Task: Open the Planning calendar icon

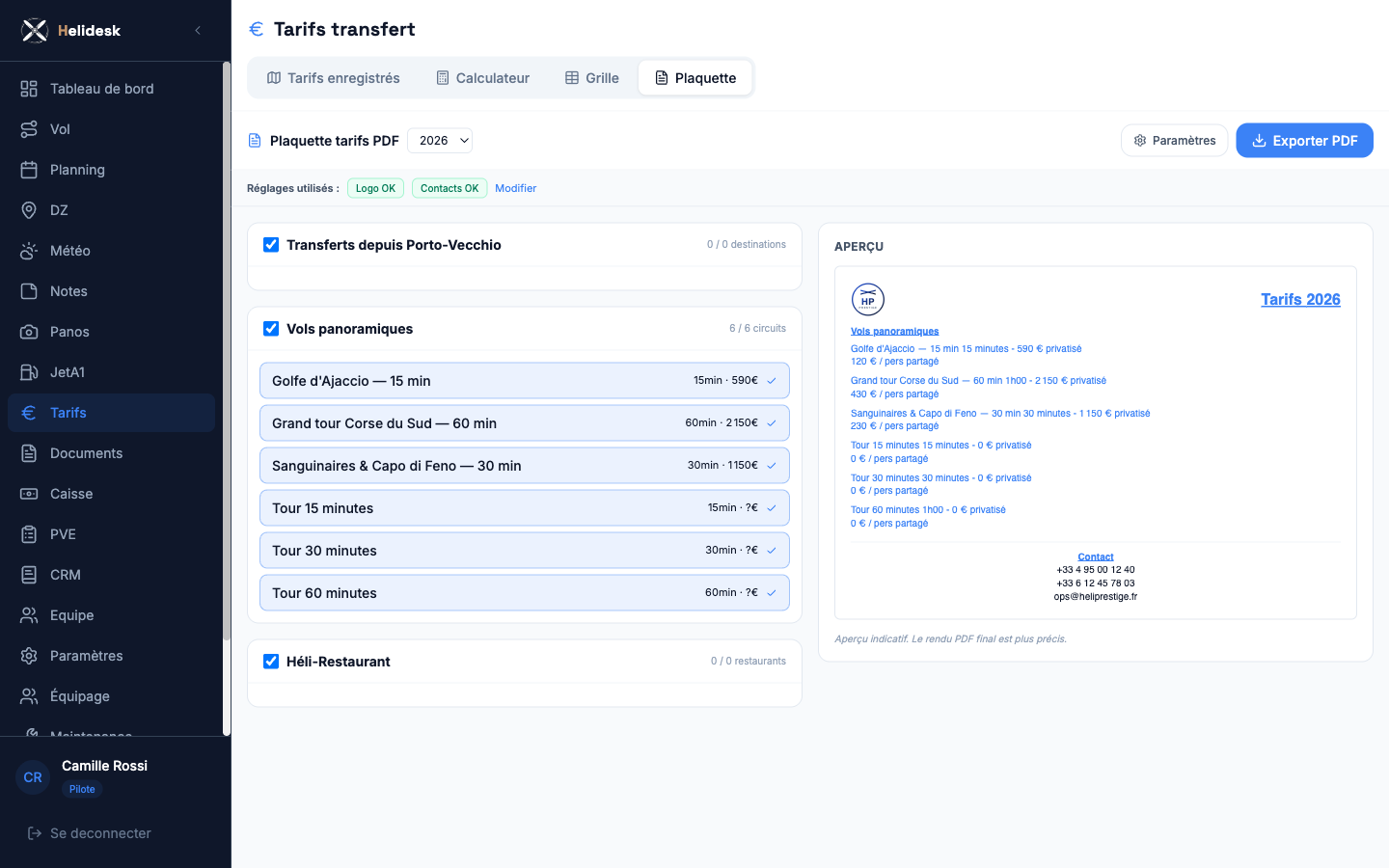Action: click(x=29, y=170)
